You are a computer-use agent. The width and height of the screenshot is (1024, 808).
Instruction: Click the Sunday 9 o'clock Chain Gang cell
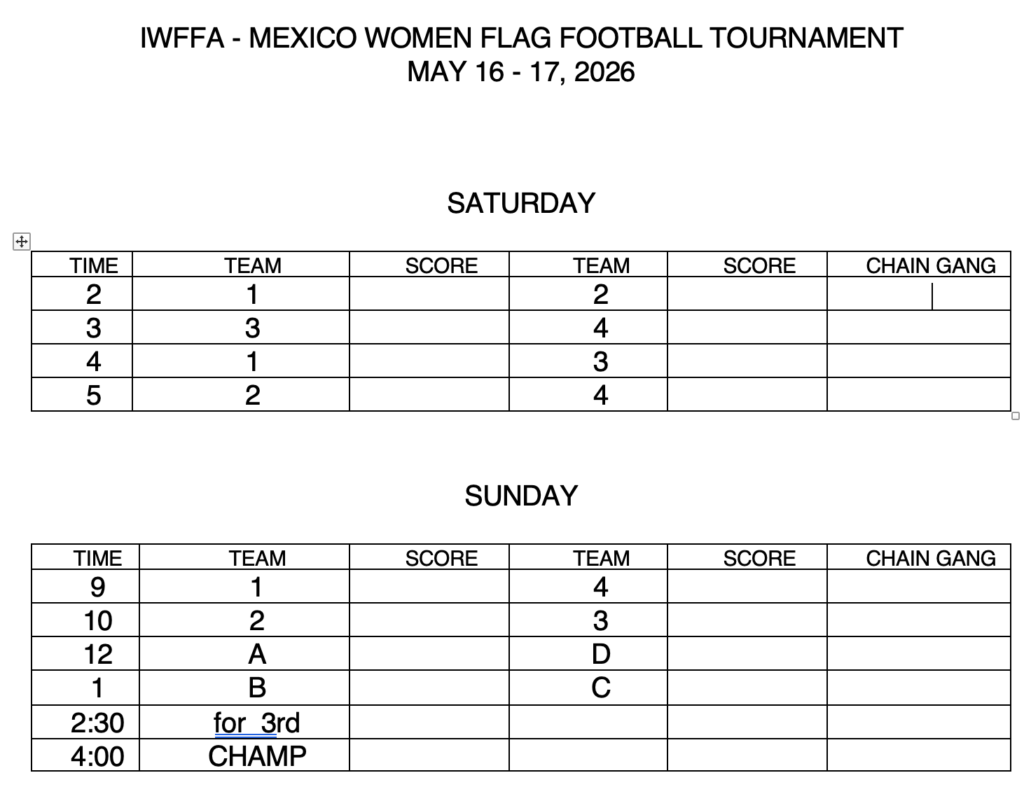(919, 587)
